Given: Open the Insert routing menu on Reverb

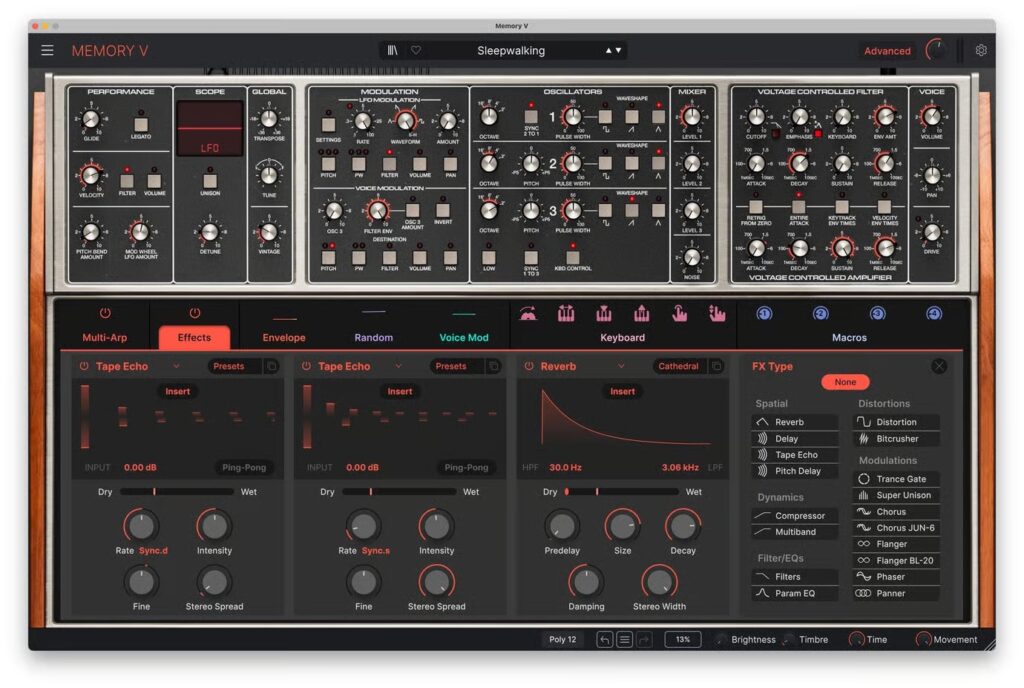Looking at the screenshot, I should click(x=622, y=391).
